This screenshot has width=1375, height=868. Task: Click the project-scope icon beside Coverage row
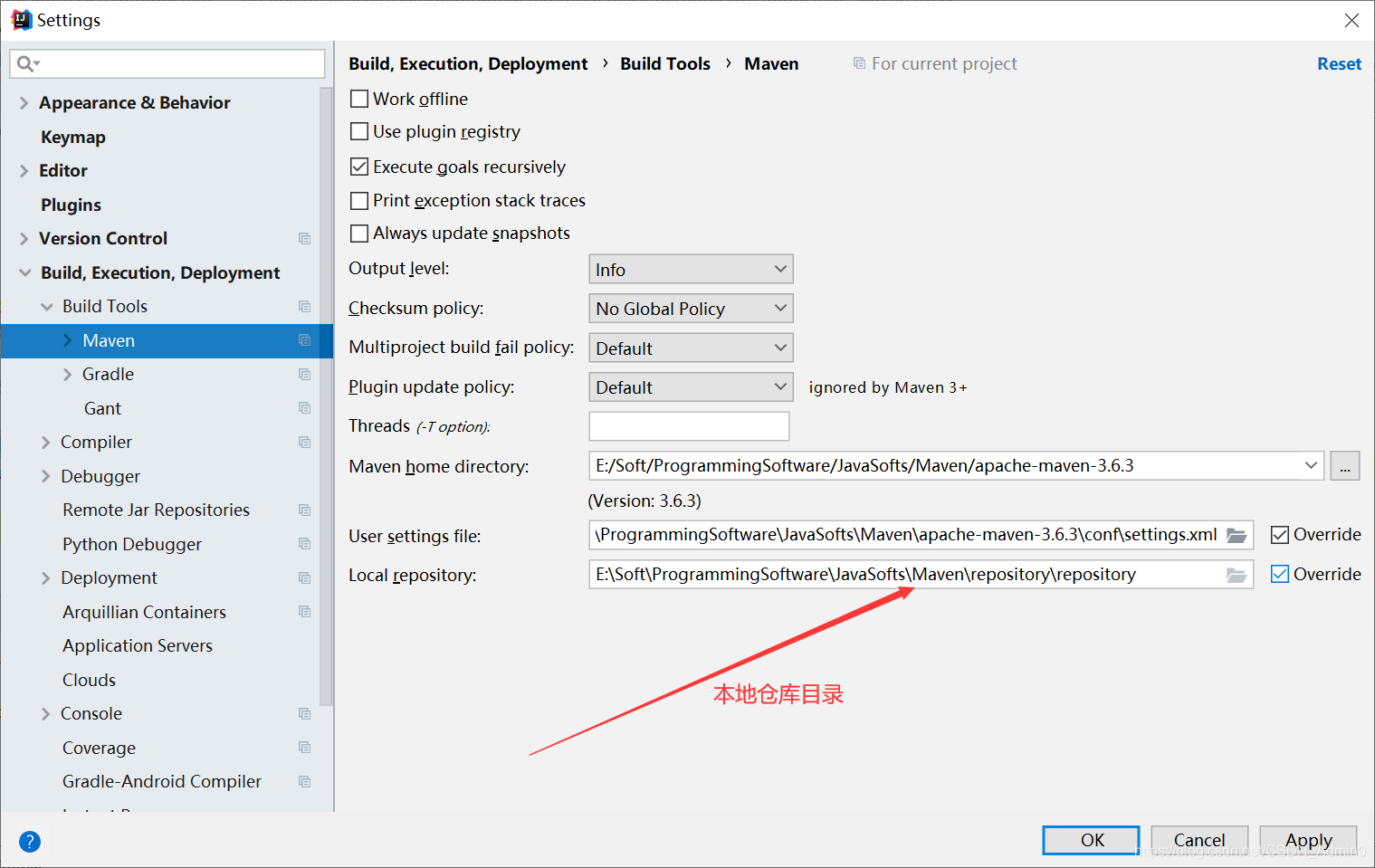[x=305, y=748]
